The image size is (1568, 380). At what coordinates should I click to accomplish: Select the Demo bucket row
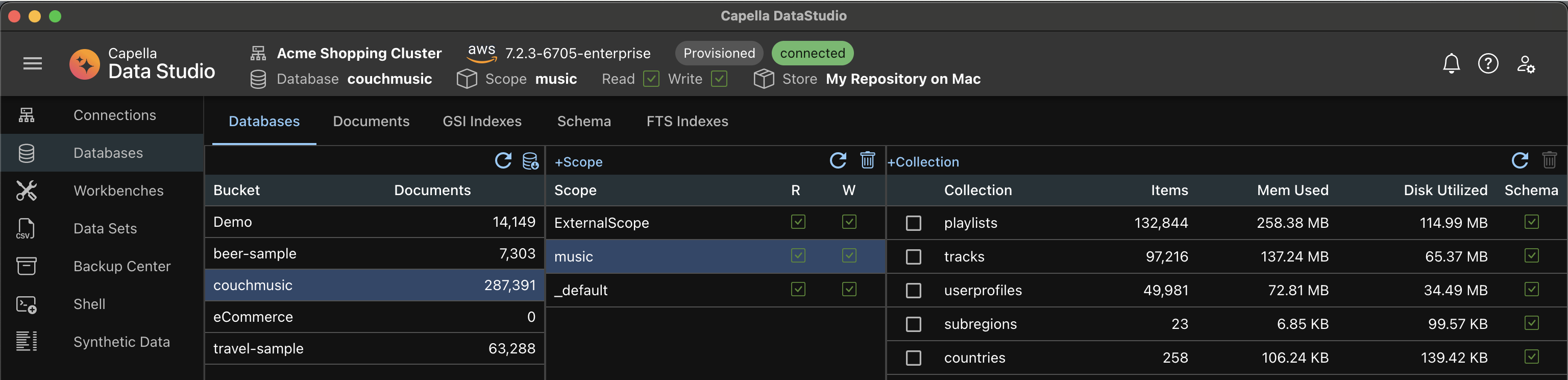(374, 222)
